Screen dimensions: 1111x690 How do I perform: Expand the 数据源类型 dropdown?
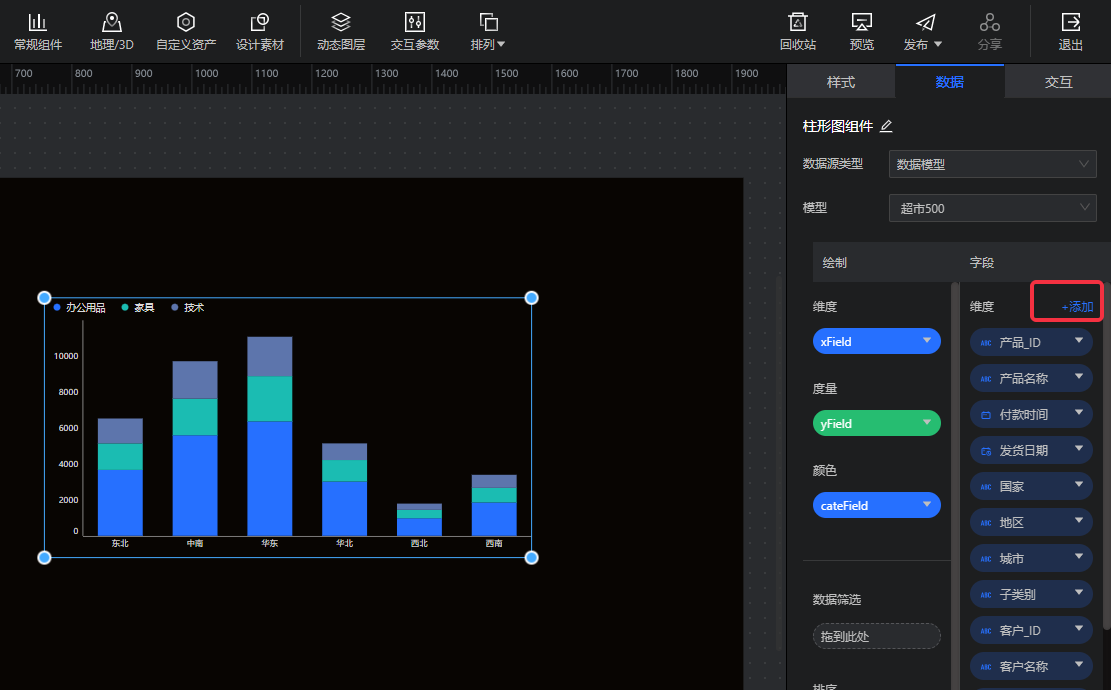click(992, 164)
